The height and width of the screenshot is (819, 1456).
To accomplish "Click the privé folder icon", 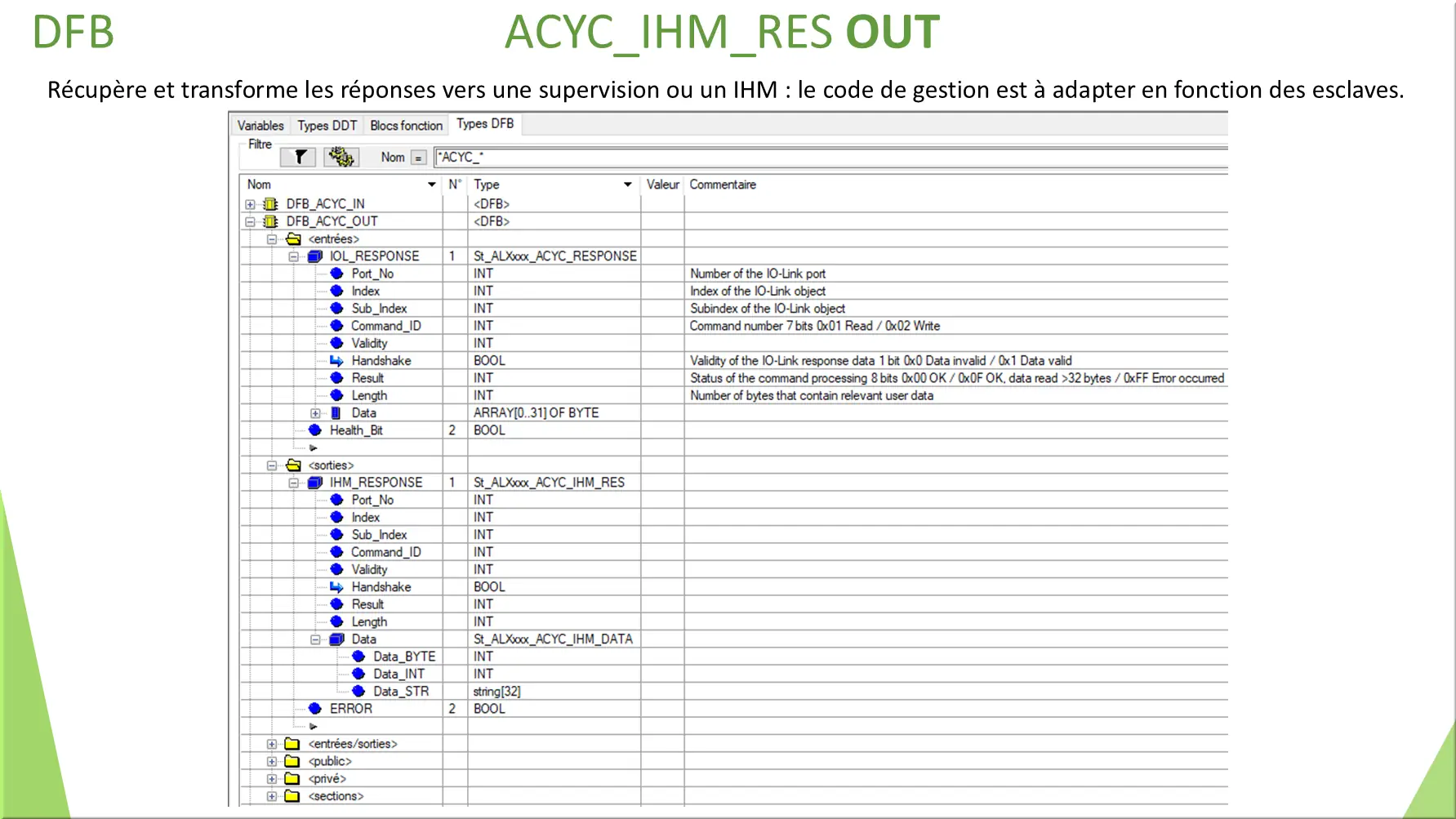I will [292, 779].
